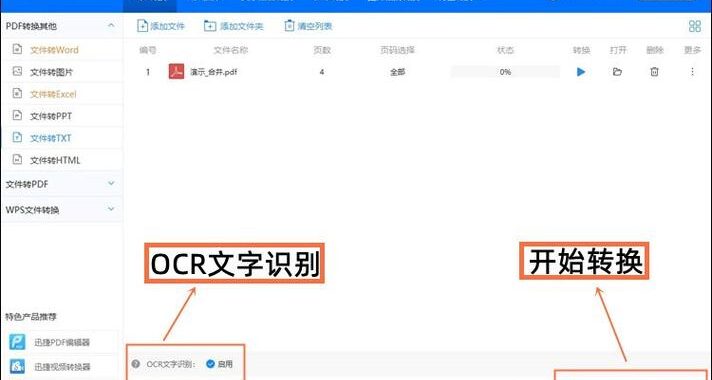The width and height of the screenshot is (712, 380).
Task: Click the 清空列表 button label
Action: [315, 26]
